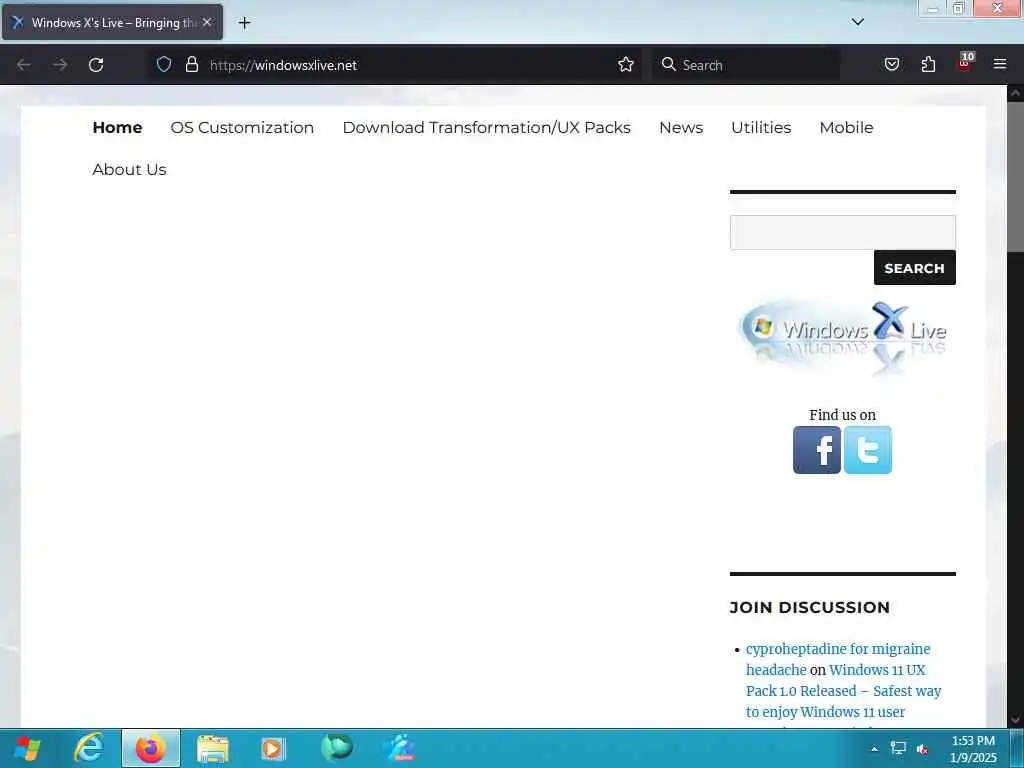Go back to previous page

point(24,65)
